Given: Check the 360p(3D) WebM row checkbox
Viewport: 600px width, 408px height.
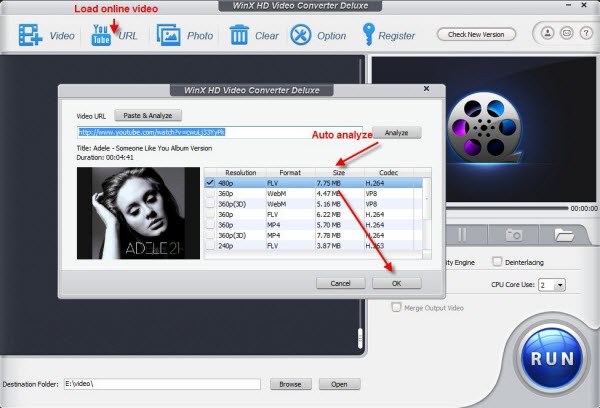Looking at the screenshot, I should click(x=210, y=204).
